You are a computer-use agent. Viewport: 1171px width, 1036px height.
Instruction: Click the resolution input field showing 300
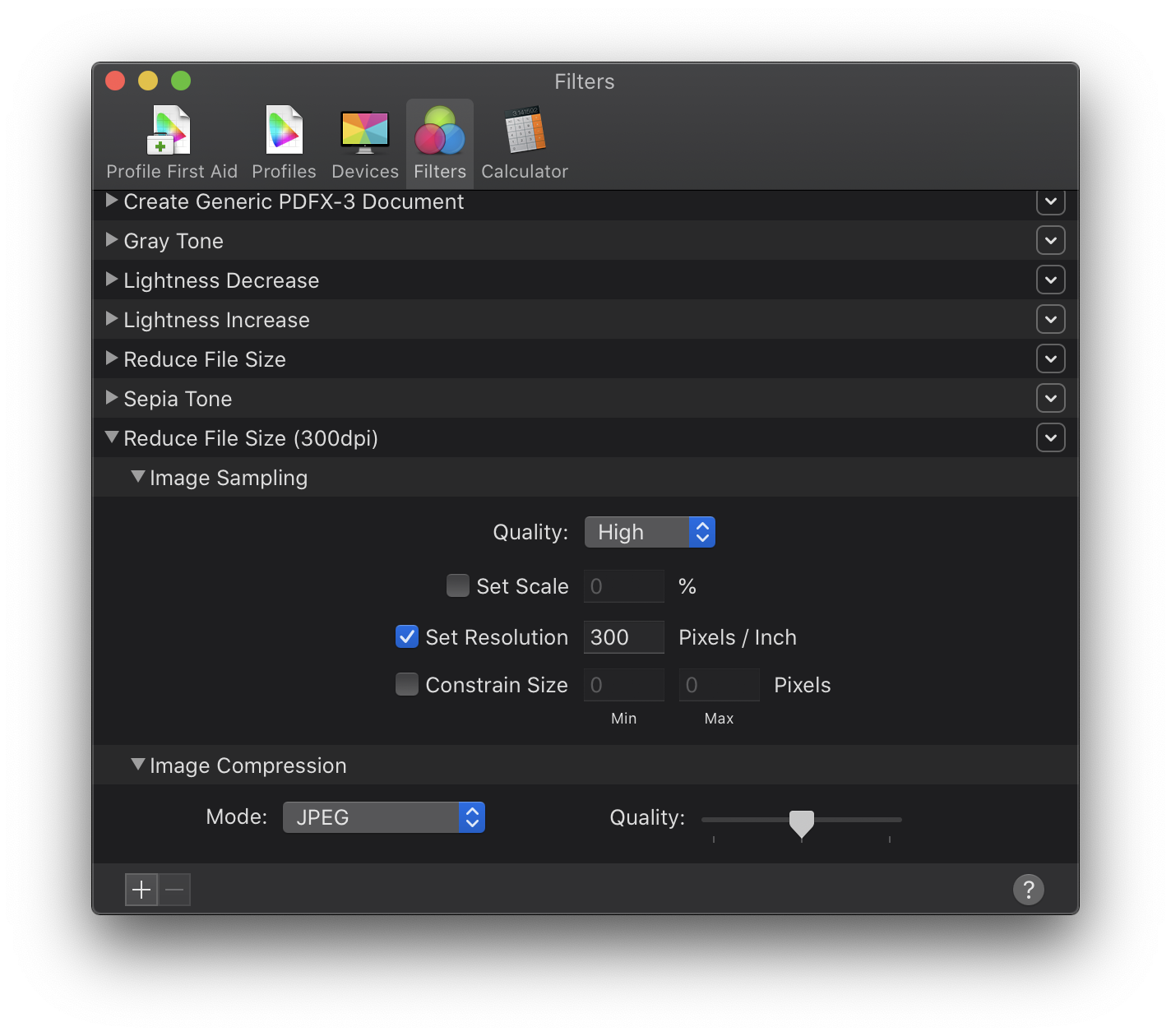pos(623,636)
